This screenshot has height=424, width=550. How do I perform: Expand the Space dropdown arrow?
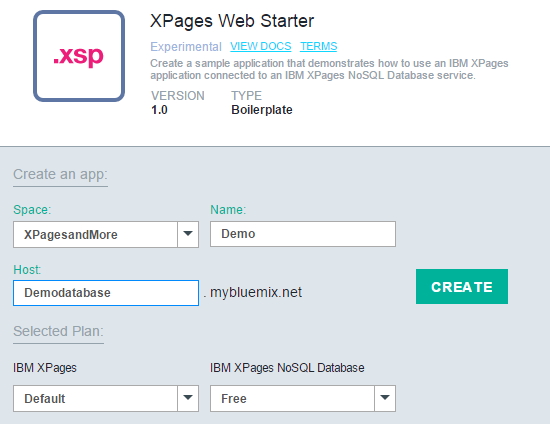pos(188,234)
